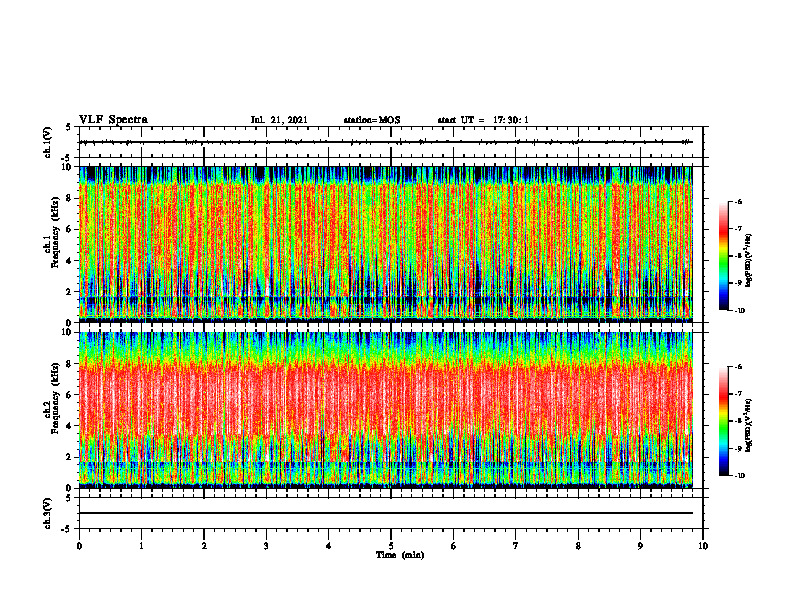This screenshot has height=612, width=792.
Task: Click the ch.2 spectrogram color bar
Action: click(724, 421)
